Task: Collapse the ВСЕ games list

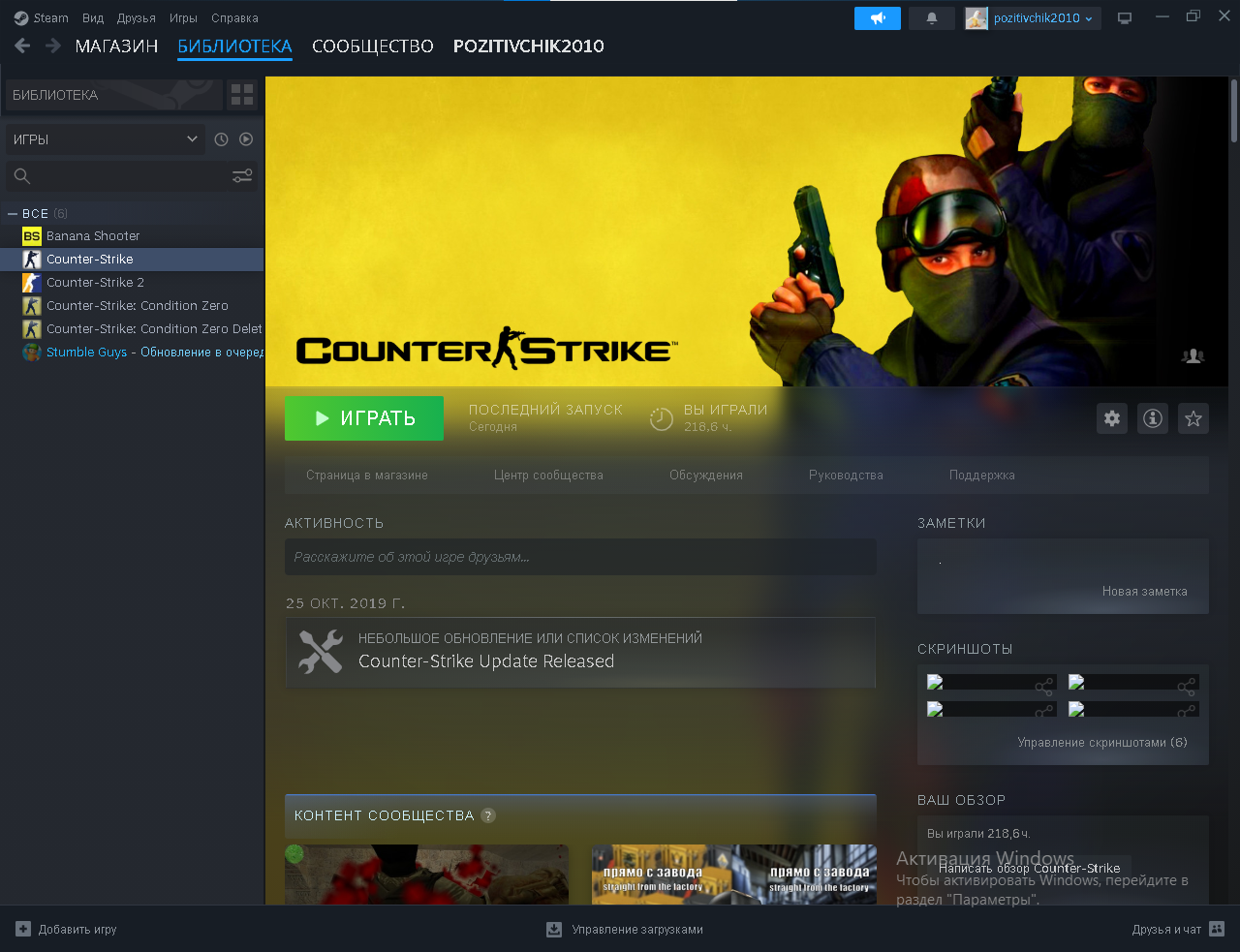Action: (x=13, y=214)
